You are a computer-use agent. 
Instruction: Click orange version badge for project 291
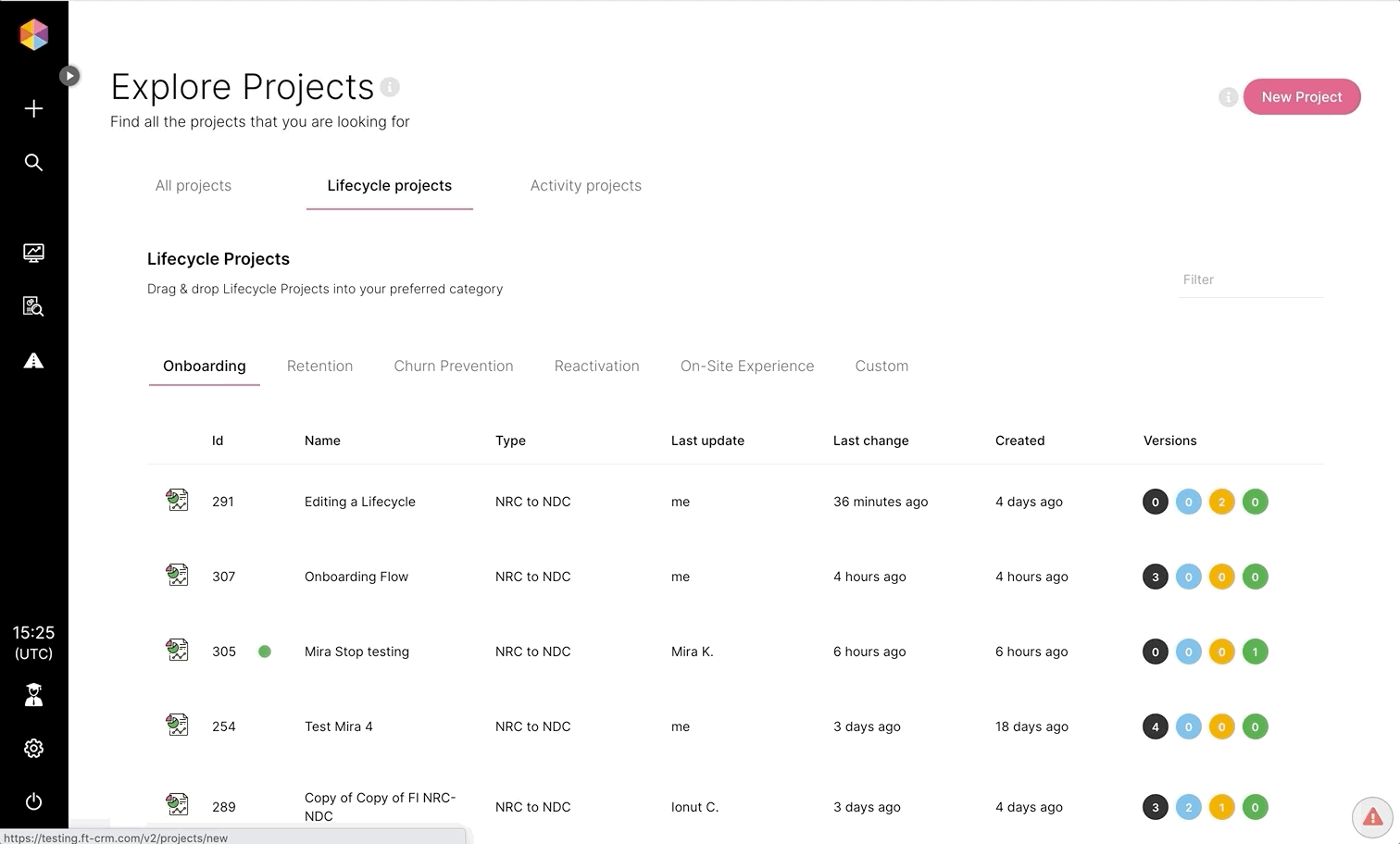[1221, 502]
